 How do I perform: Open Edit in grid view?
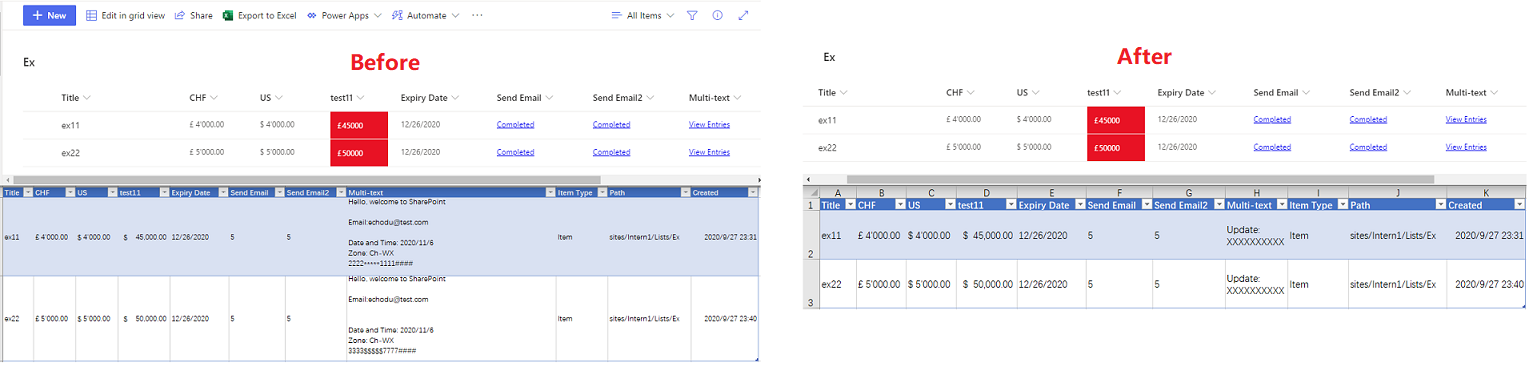click(125, 16)
